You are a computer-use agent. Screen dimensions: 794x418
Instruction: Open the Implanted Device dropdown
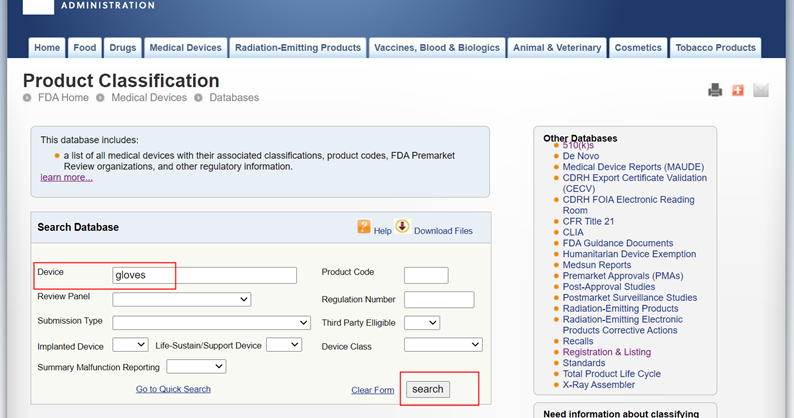(130, 345)
